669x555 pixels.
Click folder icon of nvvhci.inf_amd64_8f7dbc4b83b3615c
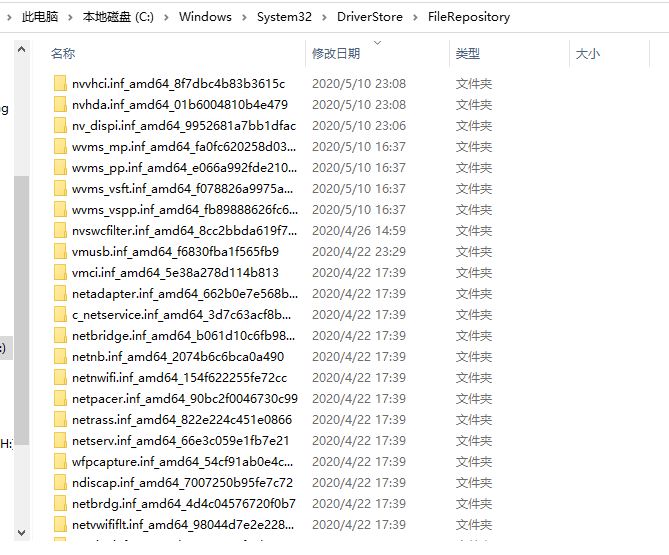60,84
